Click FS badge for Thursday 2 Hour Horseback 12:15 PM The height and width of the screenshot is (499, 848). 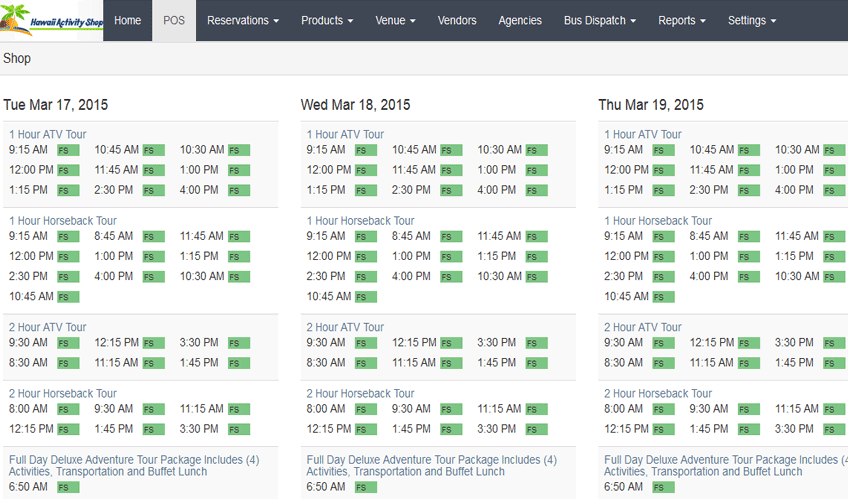[x=664, y=430]
